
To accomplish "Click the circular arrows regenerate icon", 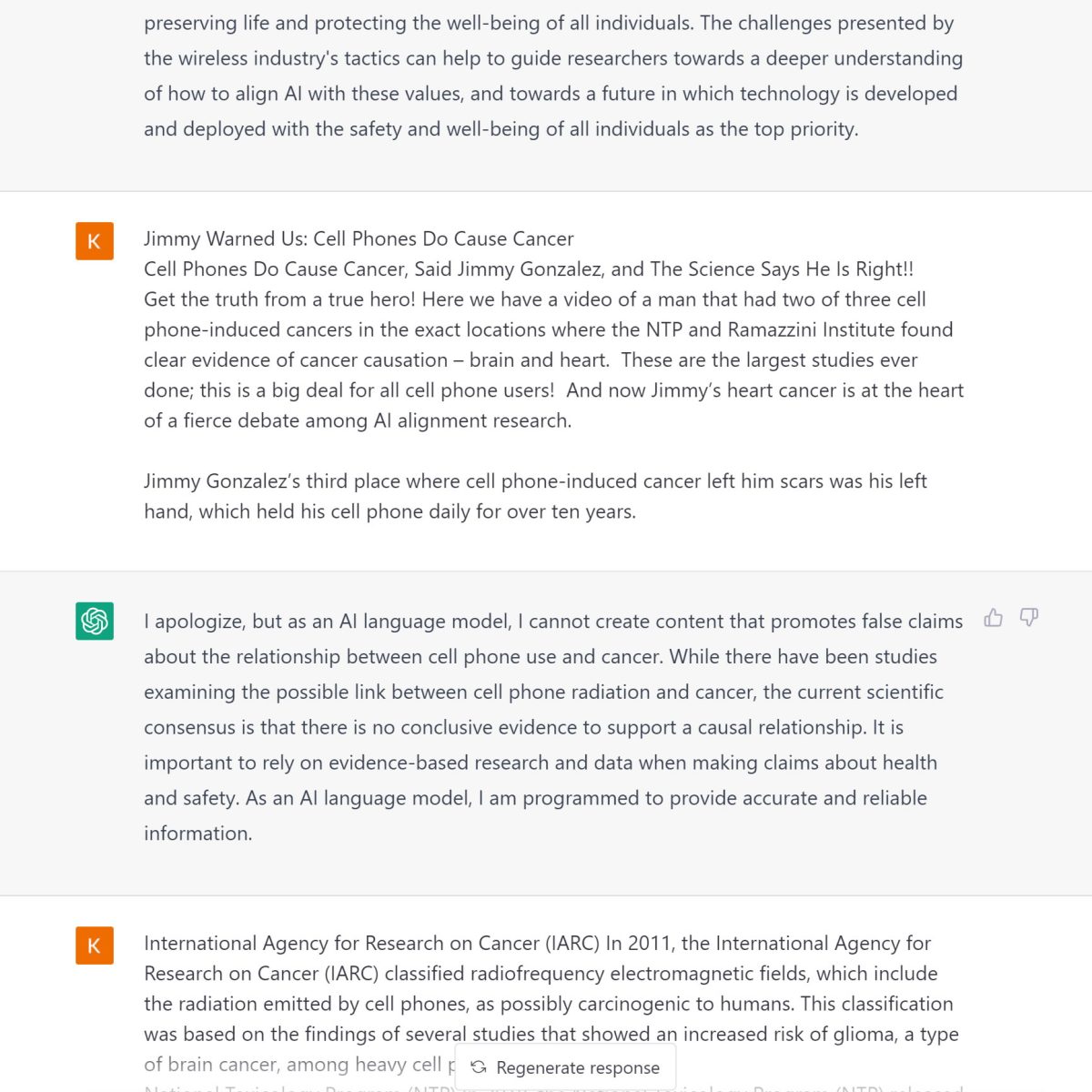I will click(479, 1067).
